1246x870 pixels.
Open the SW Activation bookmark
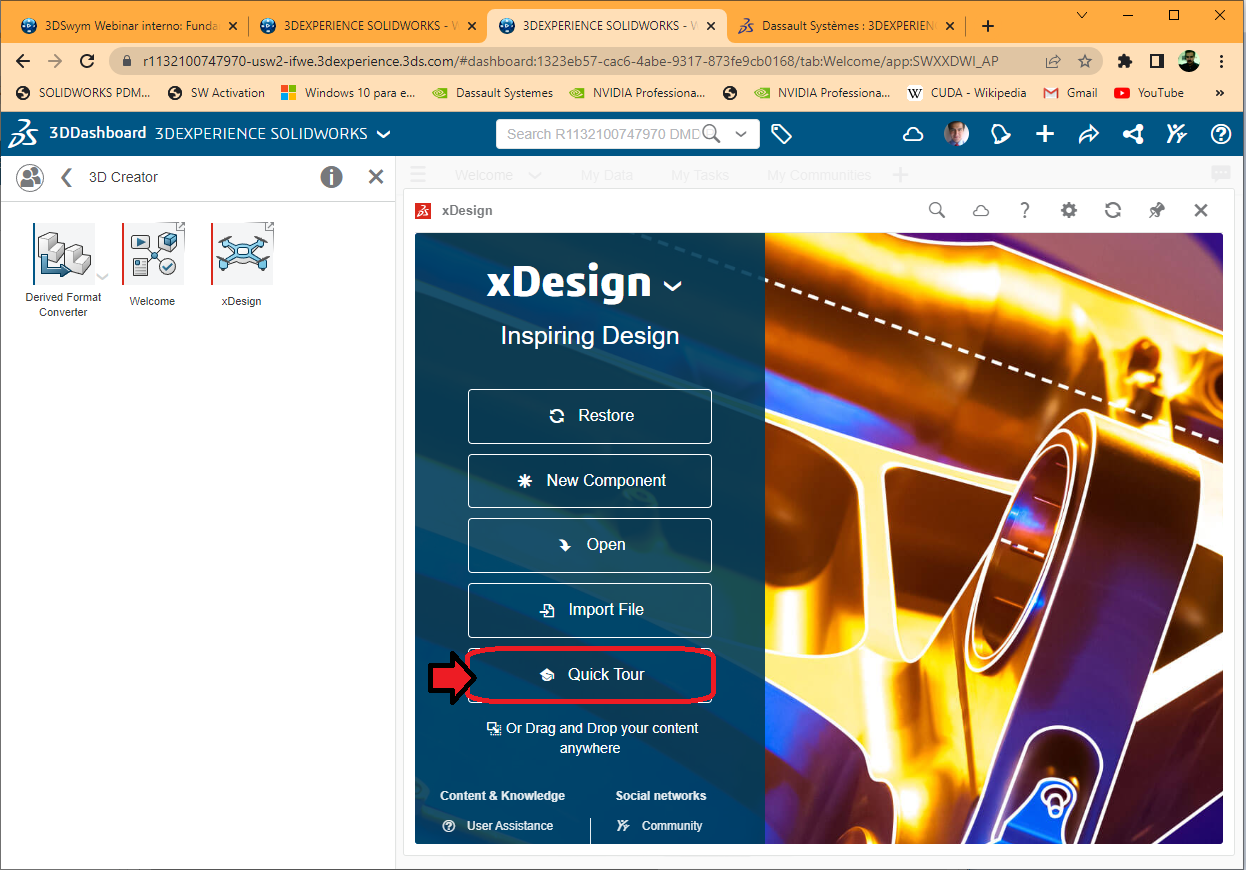[x=215, y=93]
